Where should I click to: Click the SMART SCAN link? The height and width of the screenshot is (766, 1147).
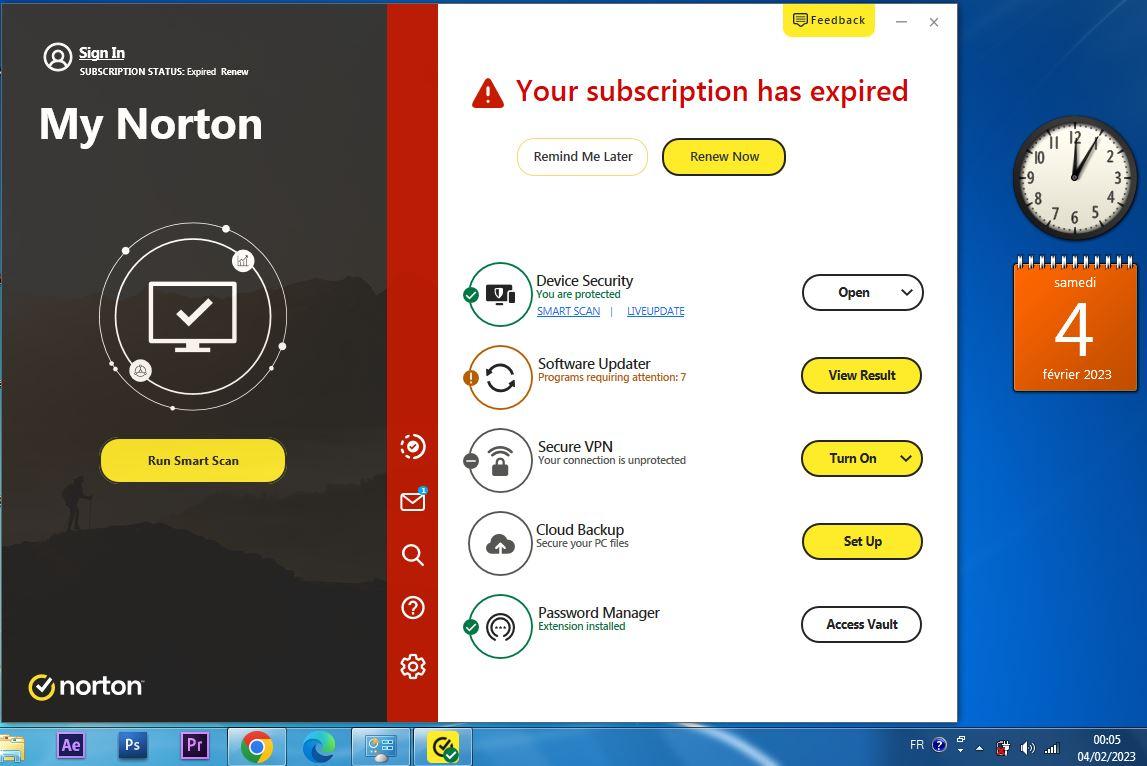click(568, 311)
